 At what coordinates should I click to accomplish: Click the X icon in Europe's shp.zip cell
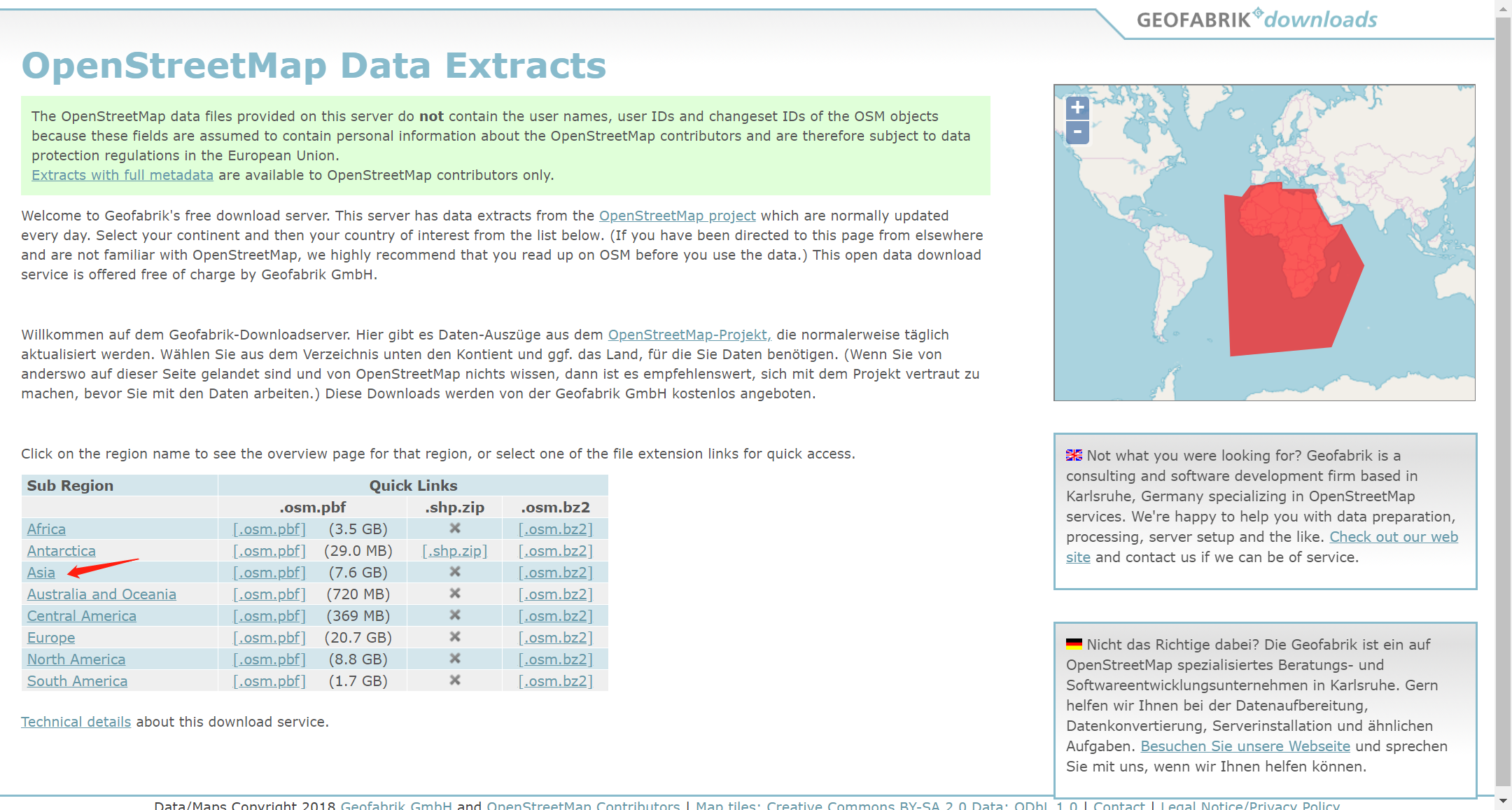454,637
